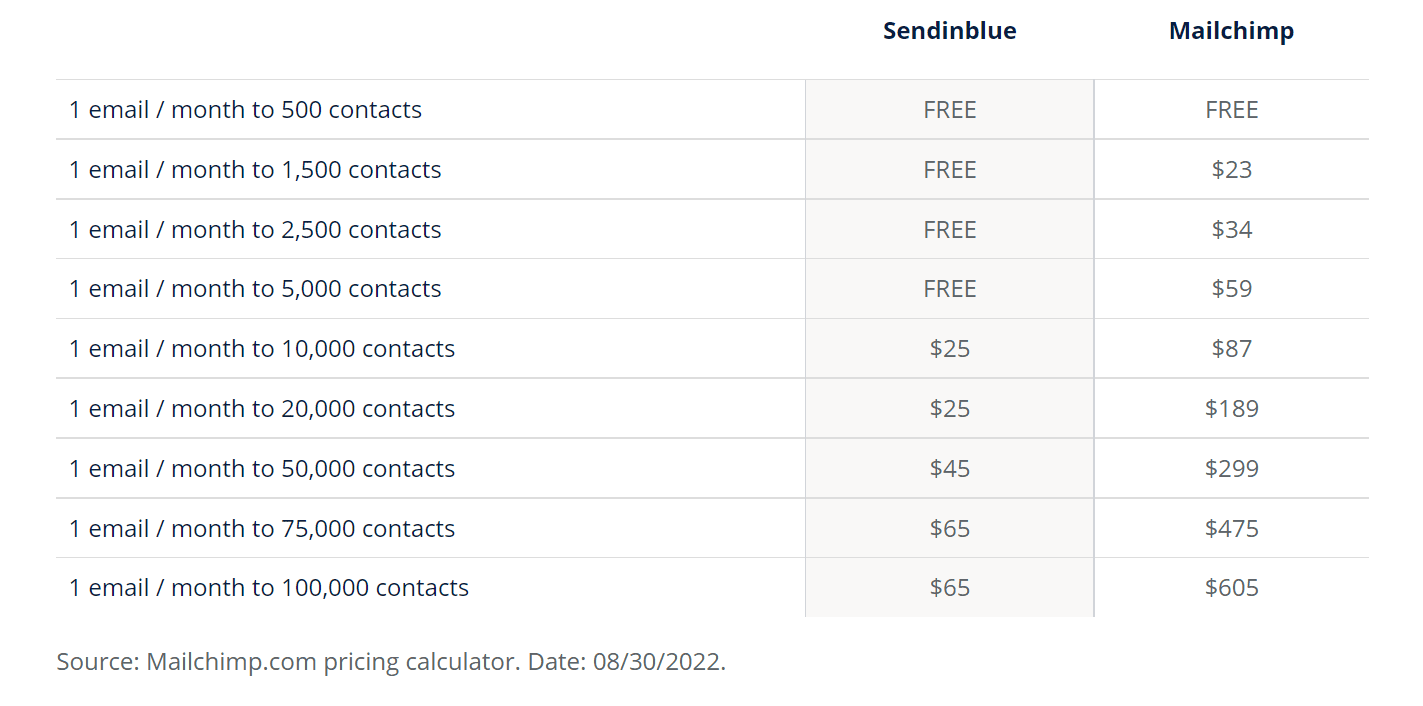Click the 20,000 contacts row label
1423x706 pixels.
[262, 409]
